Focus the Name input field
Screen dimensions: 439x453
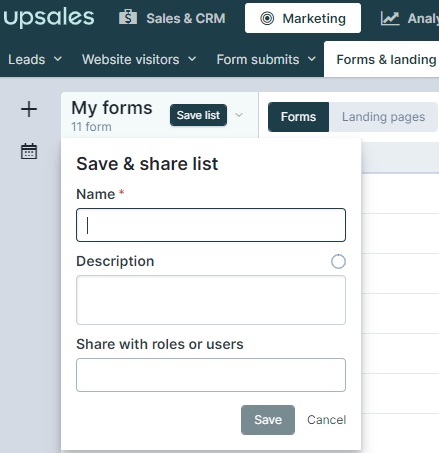pyautogui.click(x=211, y=225)
